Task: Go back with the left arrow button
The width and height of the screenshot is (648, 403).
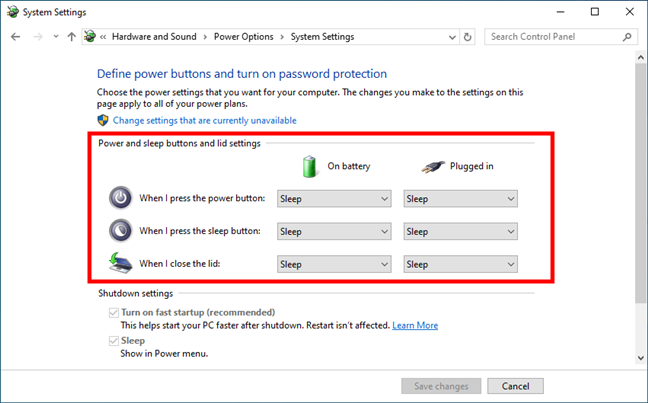Action: [15, 37]
